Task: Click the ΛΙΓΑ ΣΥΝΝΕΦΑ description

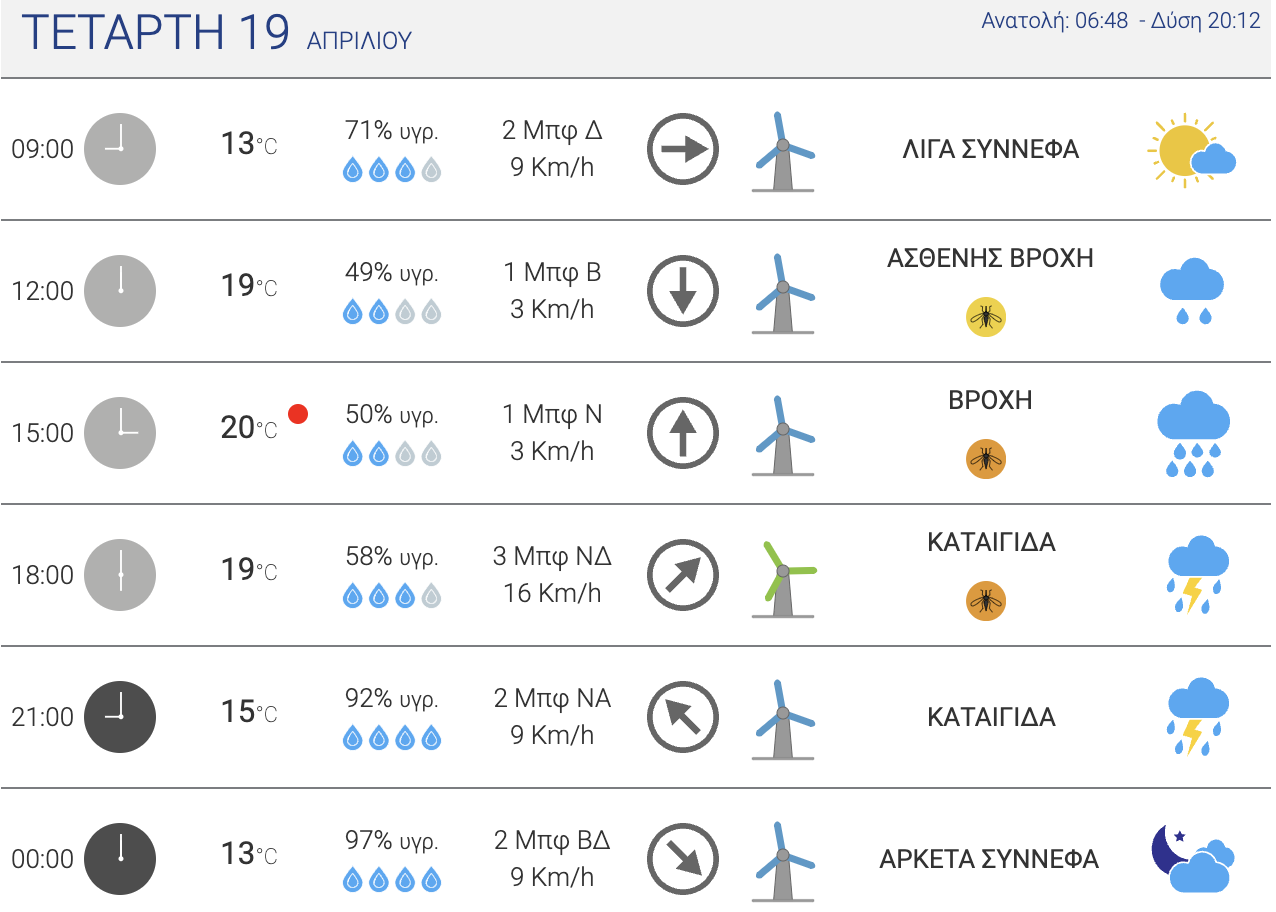Action: coord(991,150)
